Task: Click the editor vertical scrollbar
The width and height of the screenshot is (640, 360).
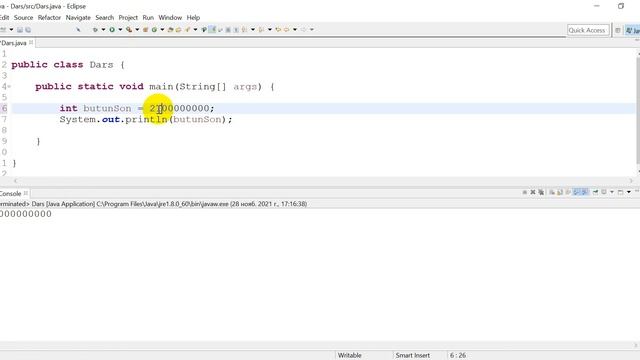Action: pyautogui.click(x=638, y=110)
